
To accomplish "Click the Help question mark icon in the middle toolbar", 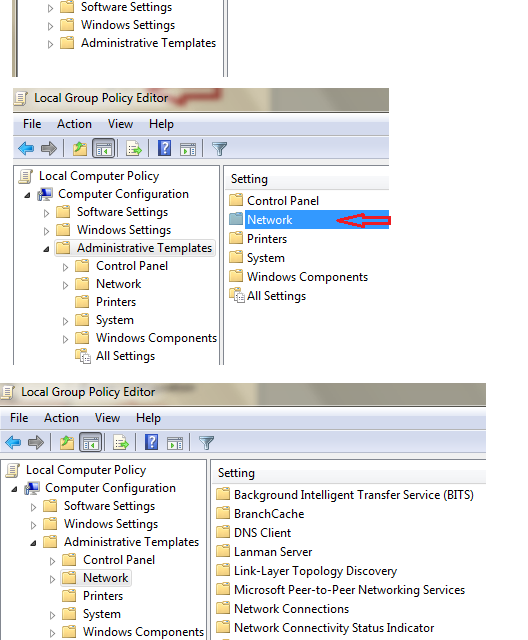I will point(164,148).
